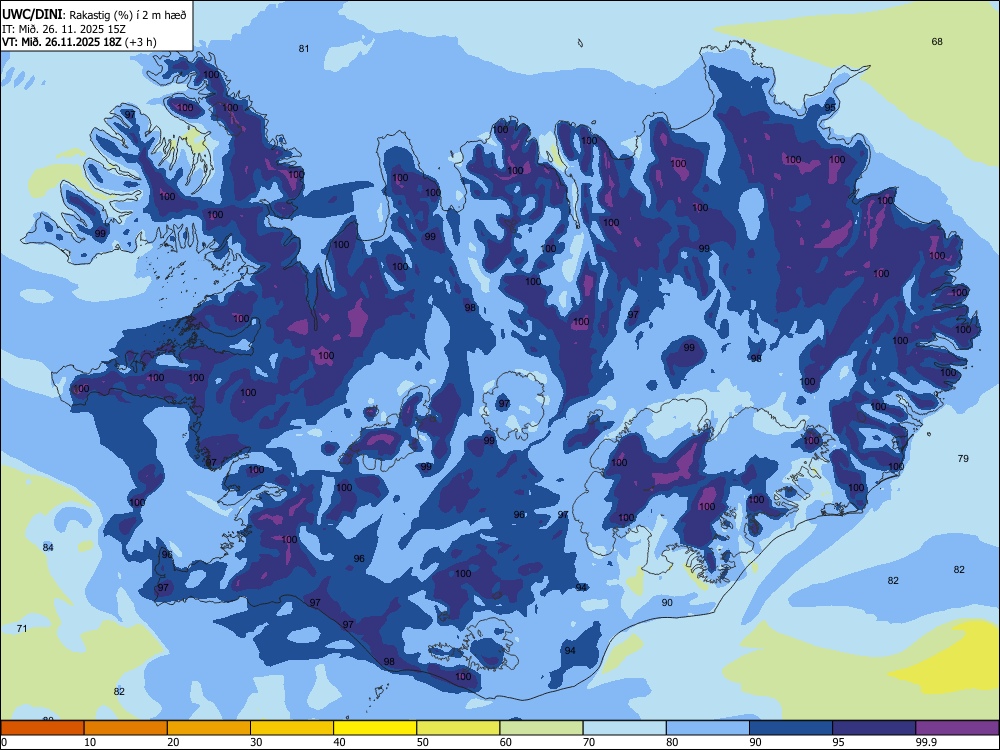The image size is (1000, 750).
Task: Select the light blue 80–90 legend swatch
Action: 708,728
